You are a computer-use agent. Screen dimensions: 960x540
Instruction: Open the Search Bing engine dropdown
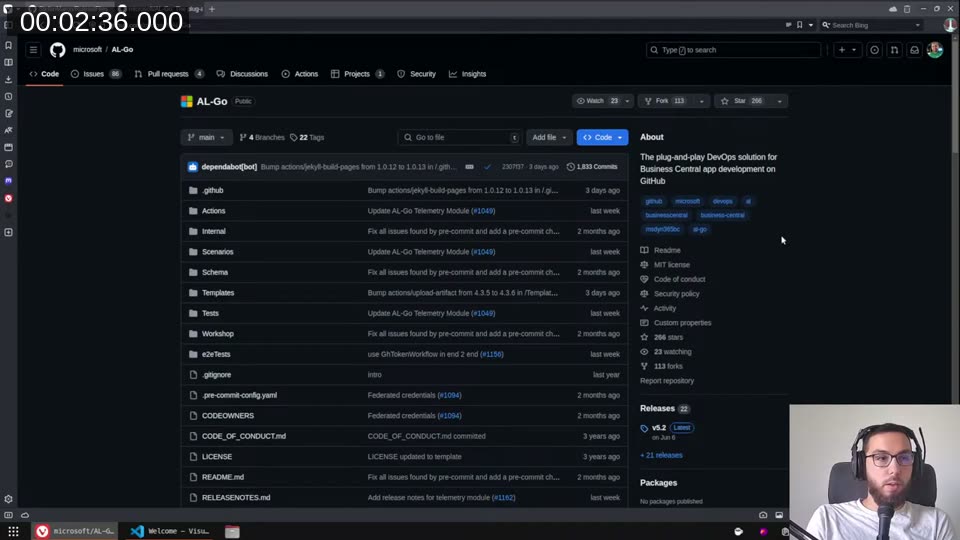pos(918,25)
